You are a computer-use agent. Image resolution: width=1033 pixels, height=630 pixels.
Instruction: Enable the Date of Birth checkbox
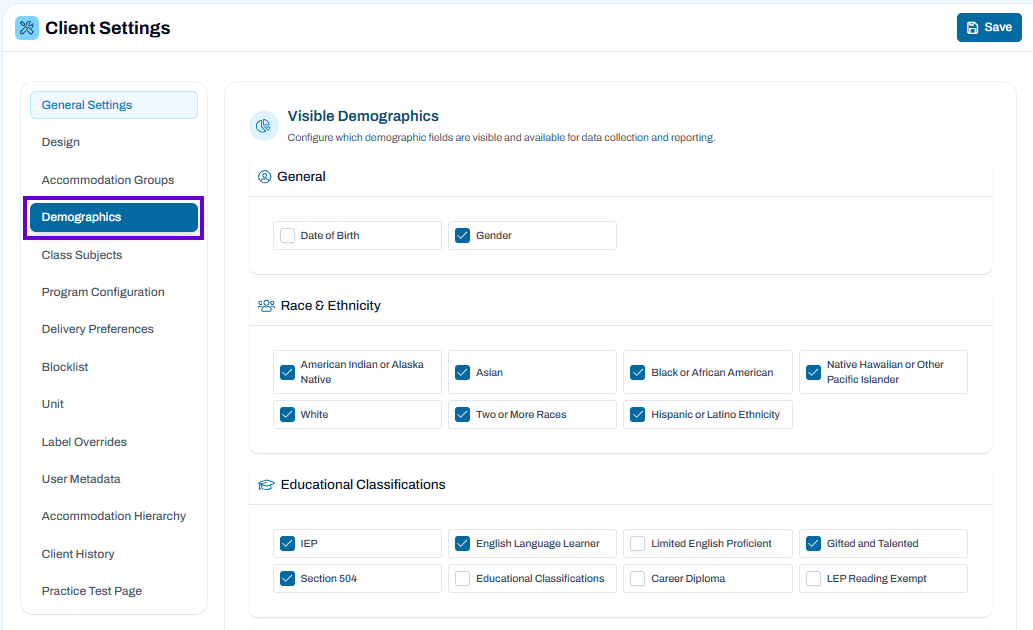pyautogui.click(x=287, y=235)
